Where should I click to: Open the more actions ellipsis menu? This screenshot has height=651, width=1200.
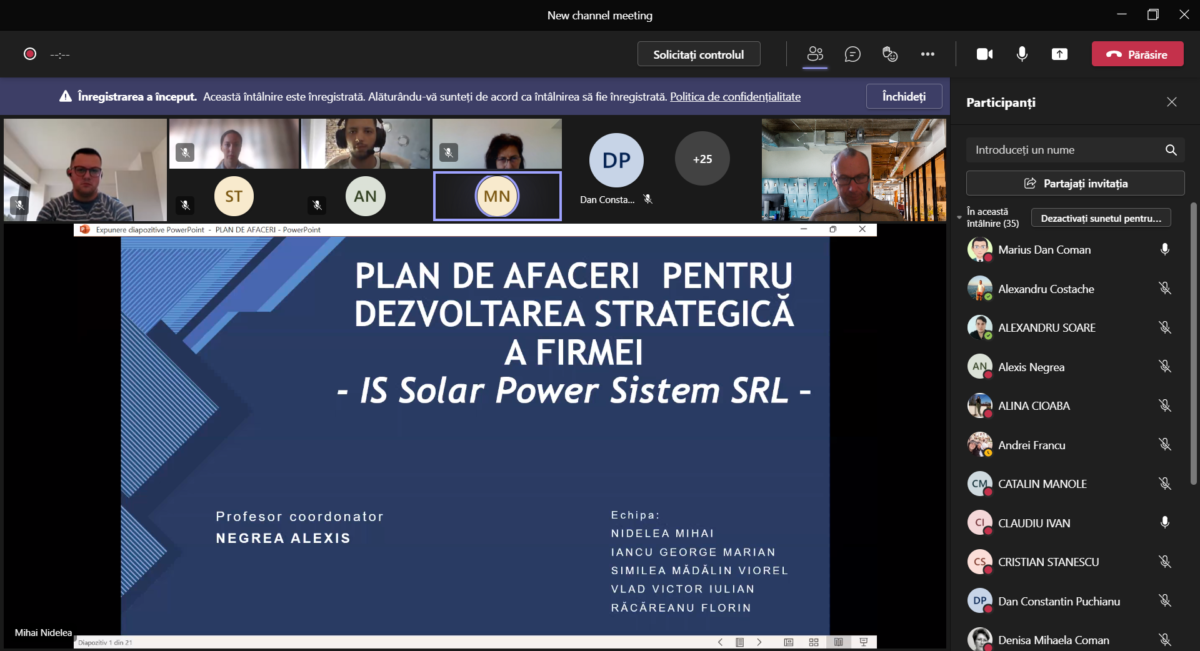[x=927, y=54]
